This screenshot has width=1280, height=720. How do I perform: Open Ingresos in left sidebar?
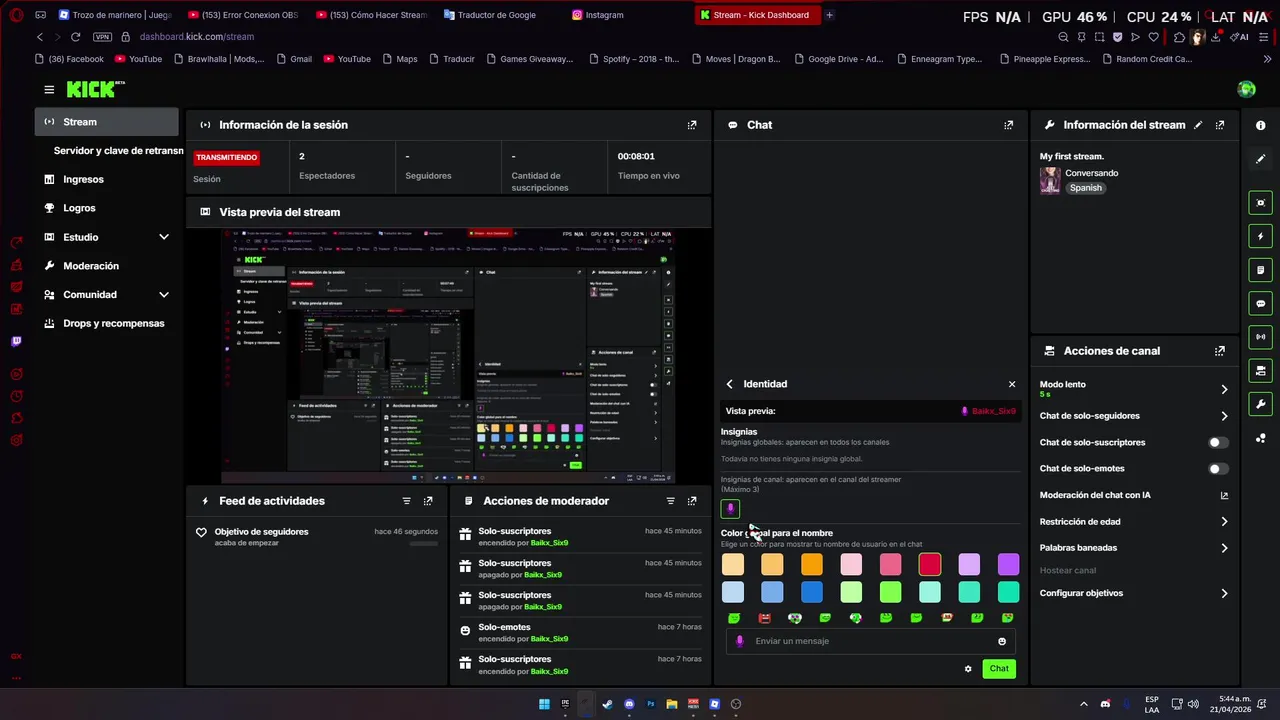106,180
